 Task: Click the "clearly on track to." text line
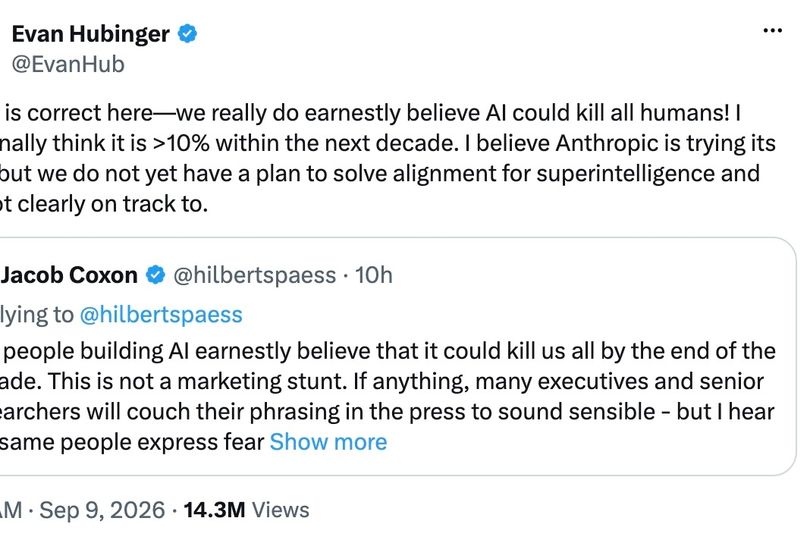pos(104,204)
